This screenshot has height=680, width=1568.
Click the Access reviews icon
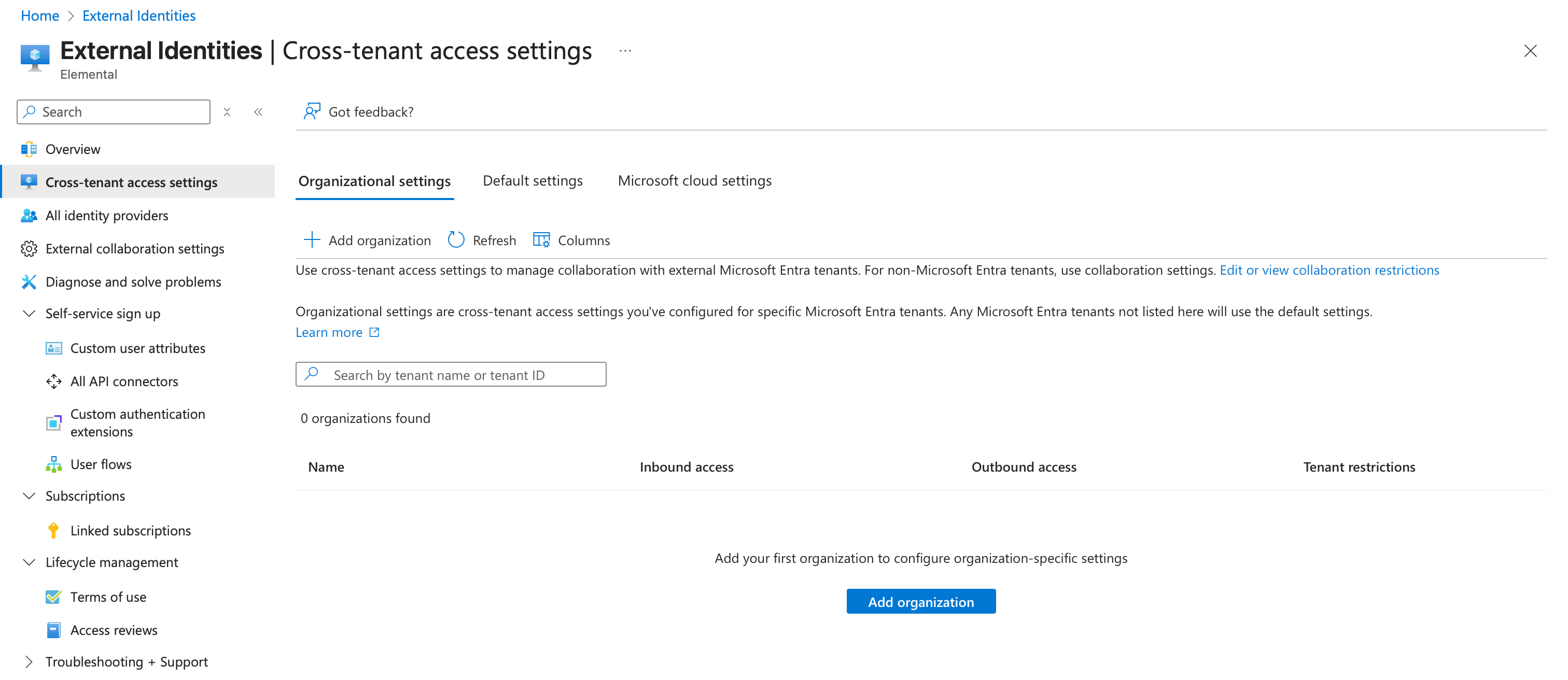coord(53,630)
